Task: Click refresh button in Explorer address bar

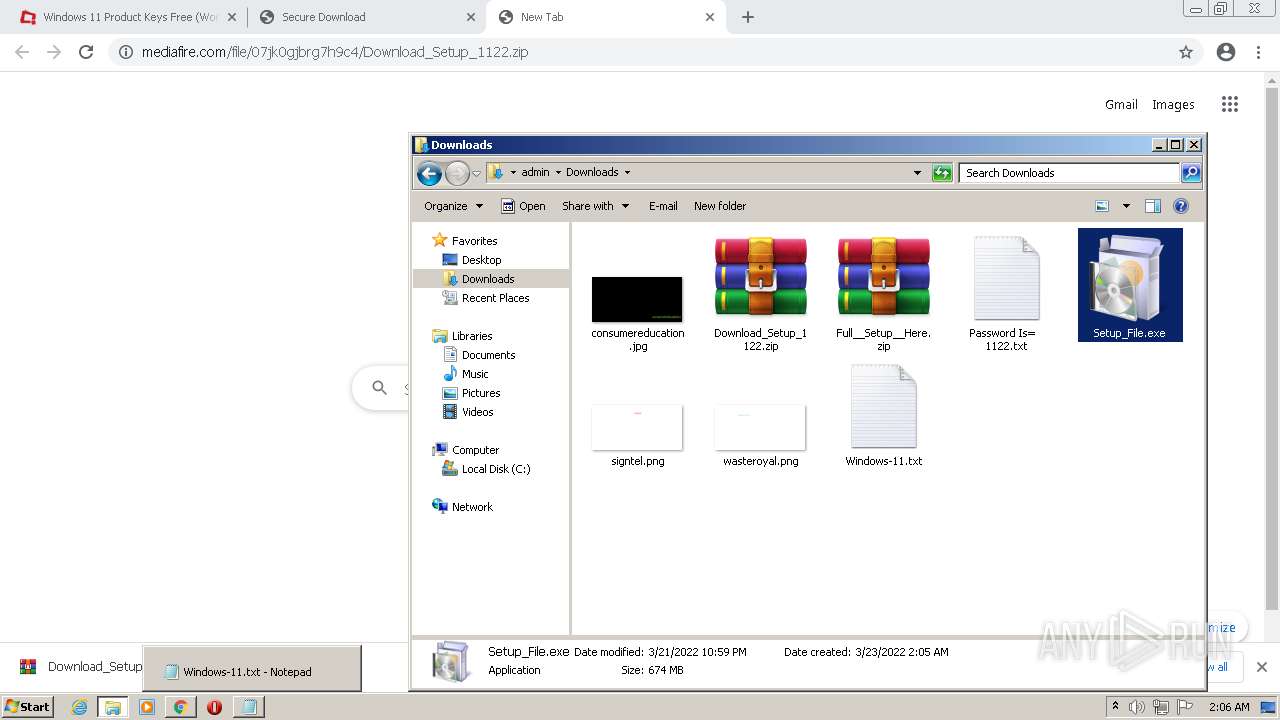Action: pyautogui.click(x=942, y=173)
